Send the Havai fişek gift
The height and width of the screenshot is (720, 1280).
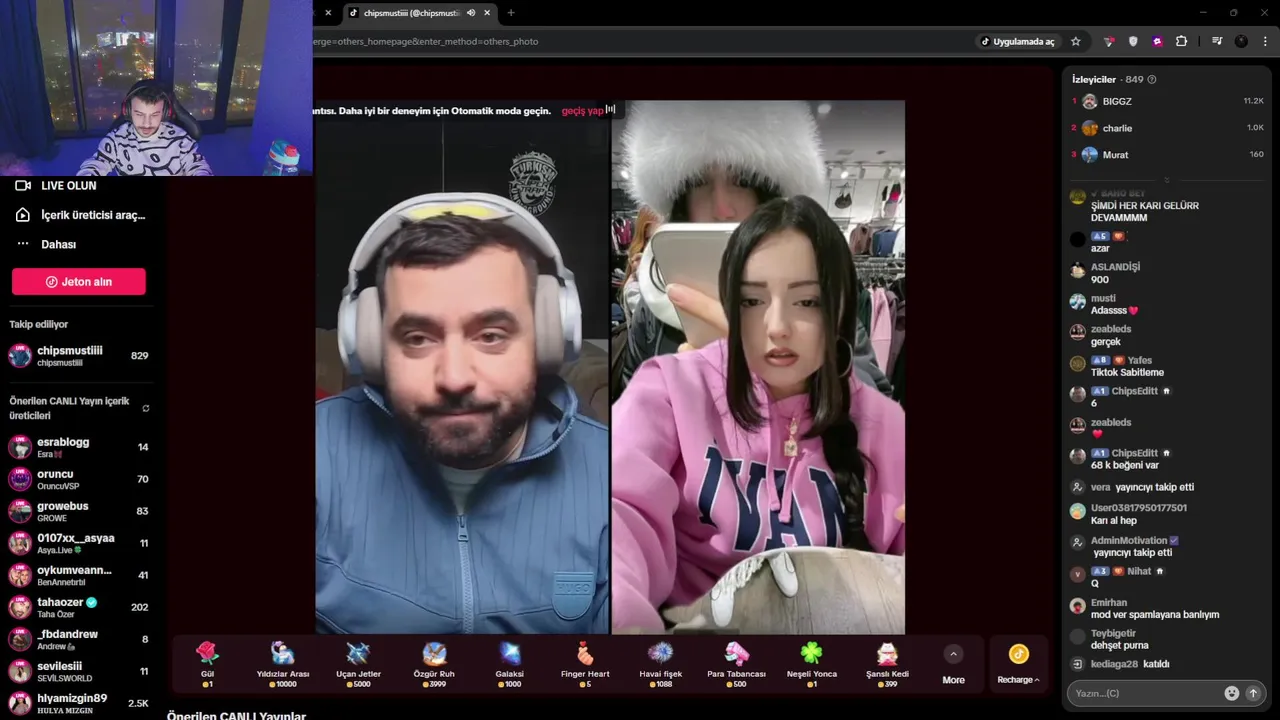click(x=660, y=665)
